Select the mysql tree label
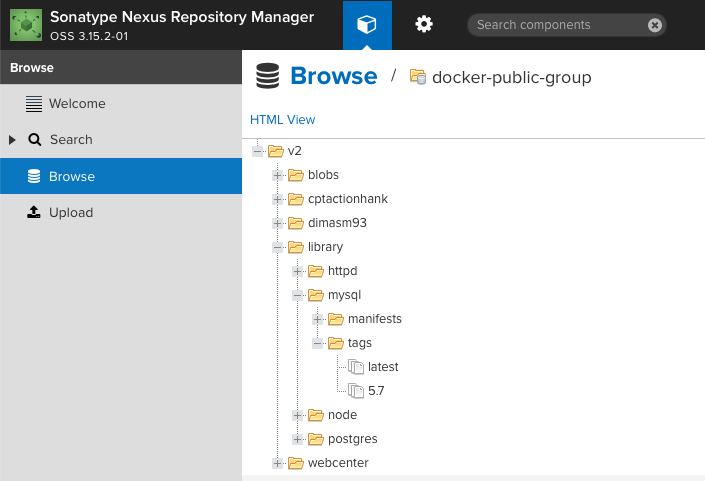Screen dimensions: 705x481 coord(344,295)
